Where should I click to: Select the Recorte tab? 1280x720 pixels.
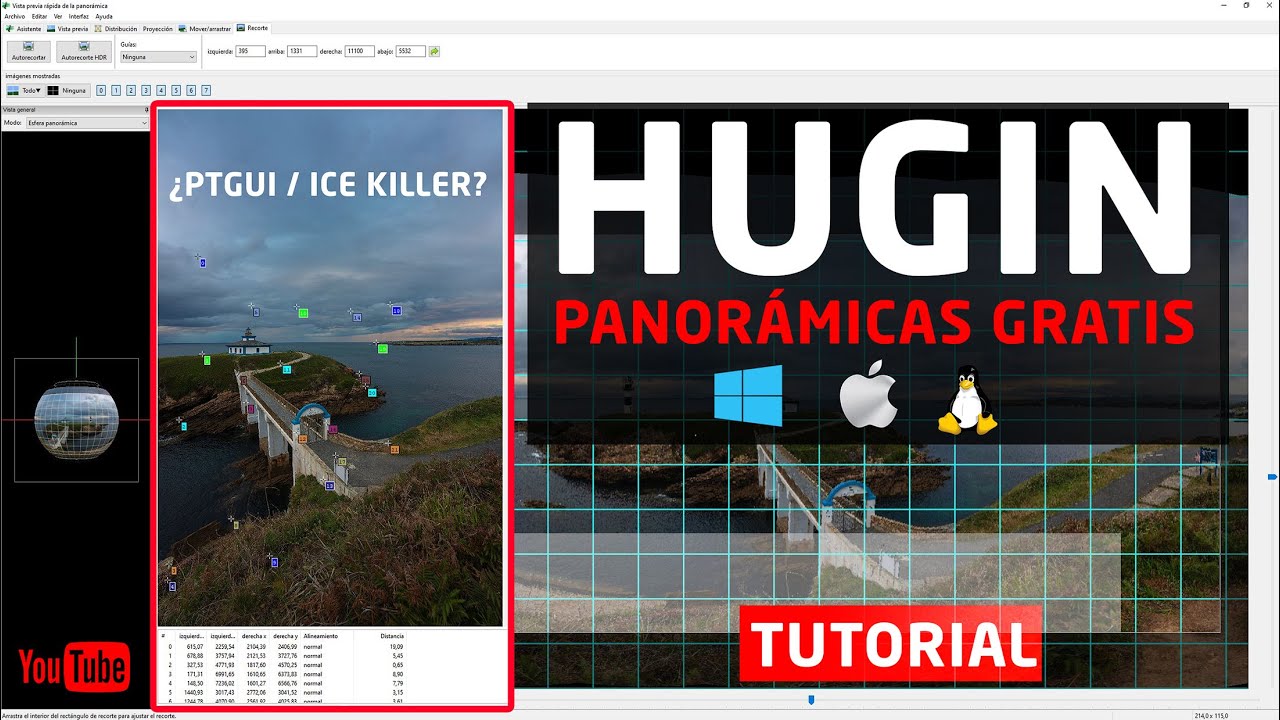(x=253, y=28)
